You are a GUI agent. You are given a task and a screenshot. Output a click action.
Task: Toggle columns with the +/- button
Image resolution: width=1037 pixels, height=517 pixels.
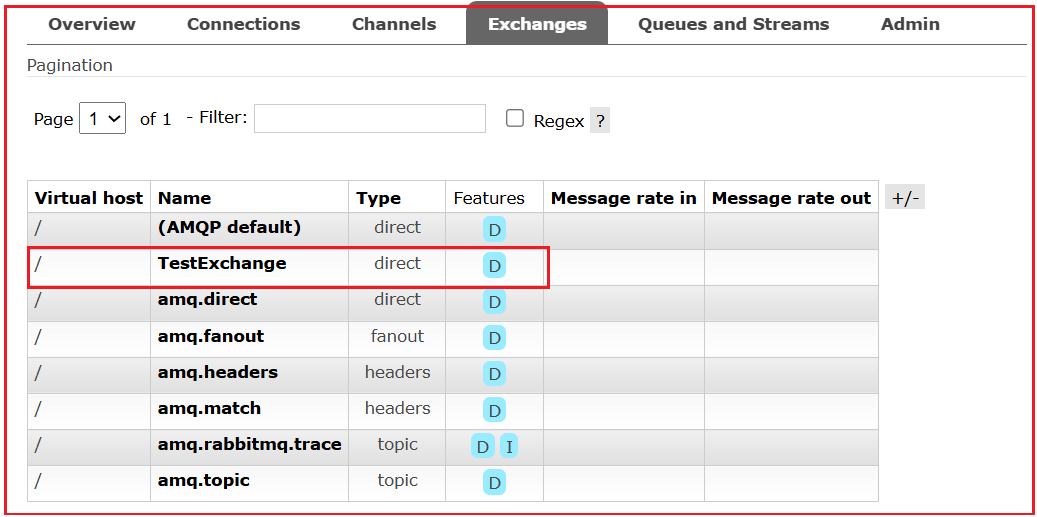[905, 198]
